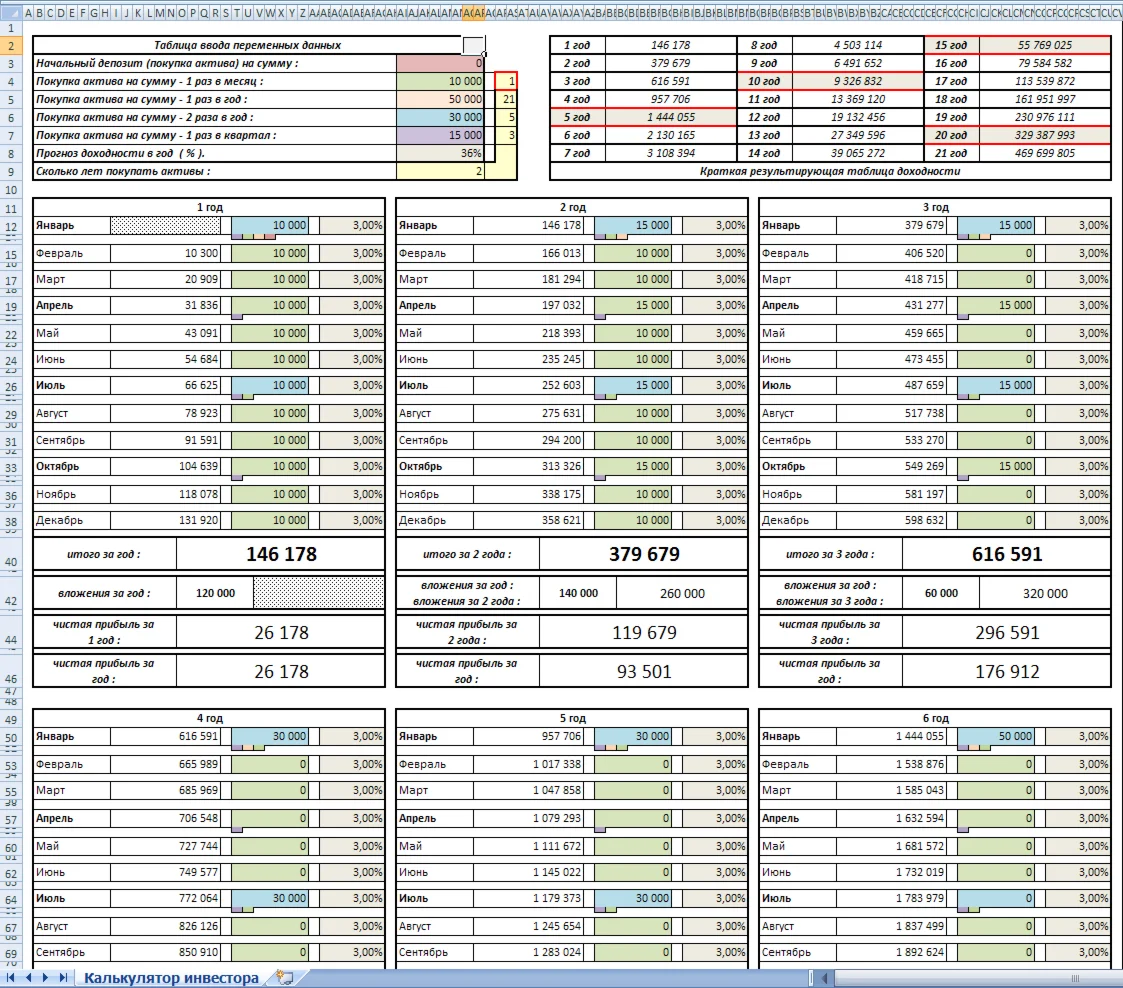Click the 7 год value 3 108 394

tap(670, 152)
